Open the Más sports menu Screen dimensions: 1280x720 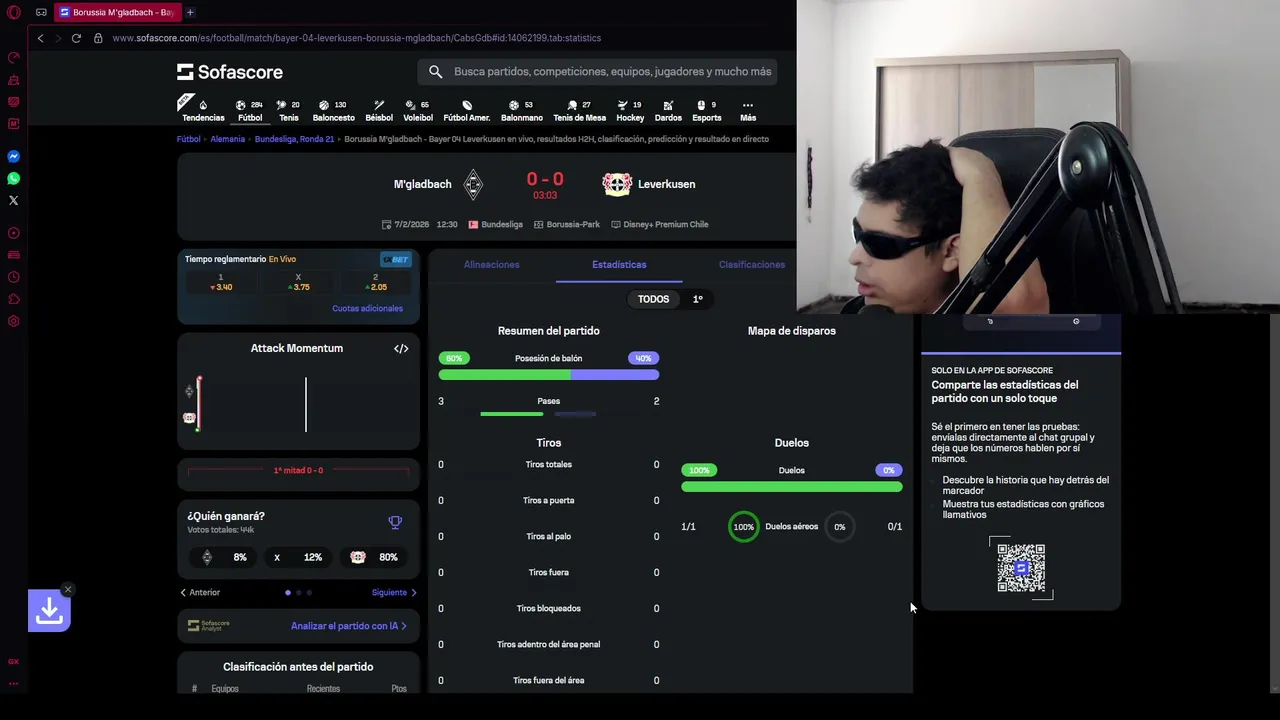pyautogui.click(x=747, y=110)
